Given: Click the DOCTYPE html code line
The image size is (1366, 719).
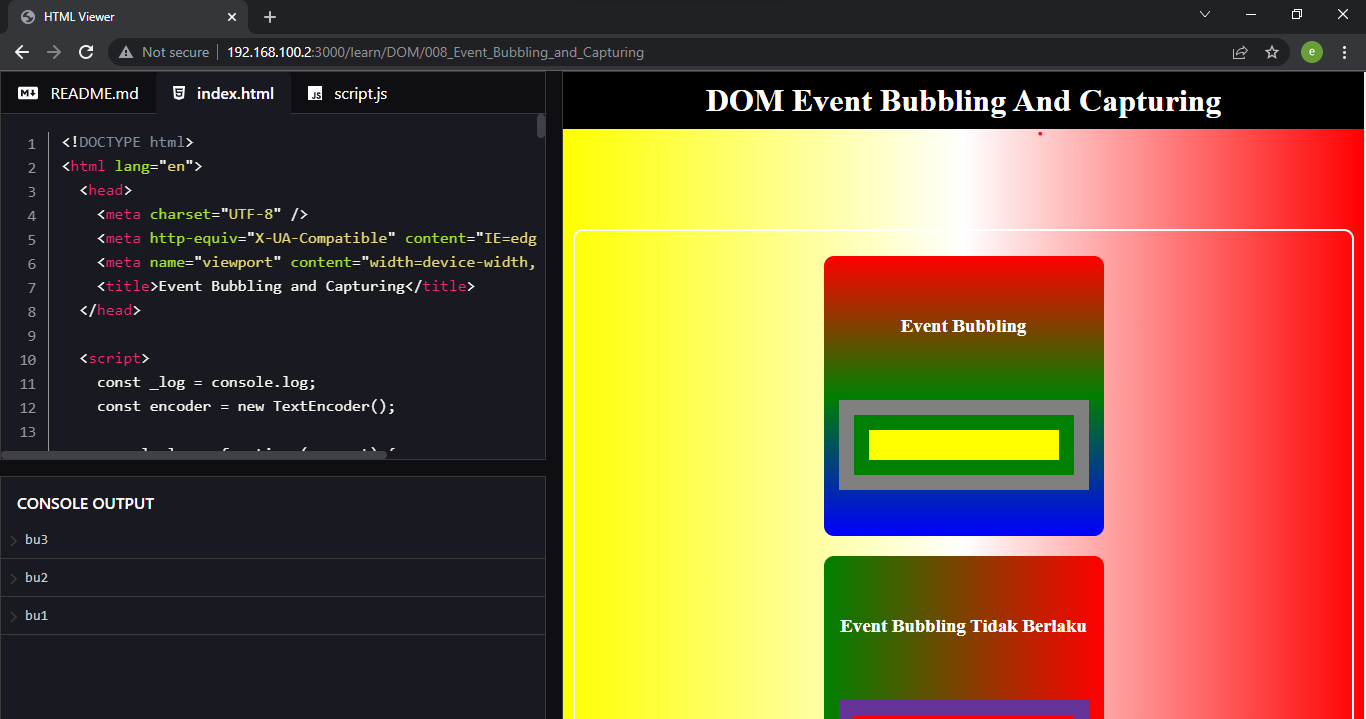Looking at the screenshot, I should [x=127, y=142].
